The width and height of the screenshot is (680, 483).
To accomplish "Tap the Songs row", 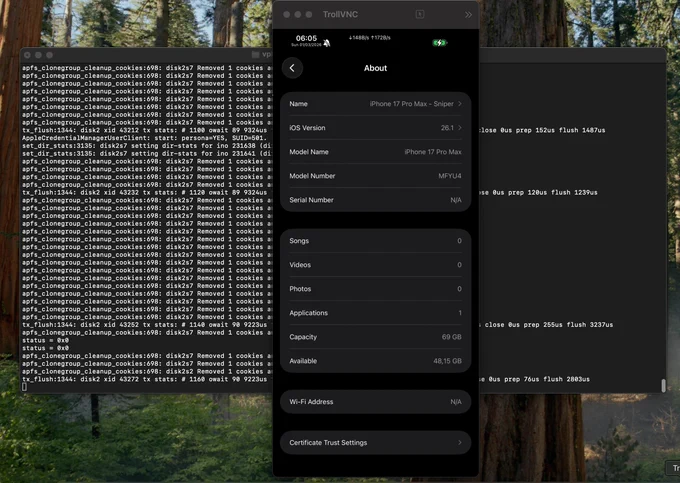I will (x=376, y=241).
